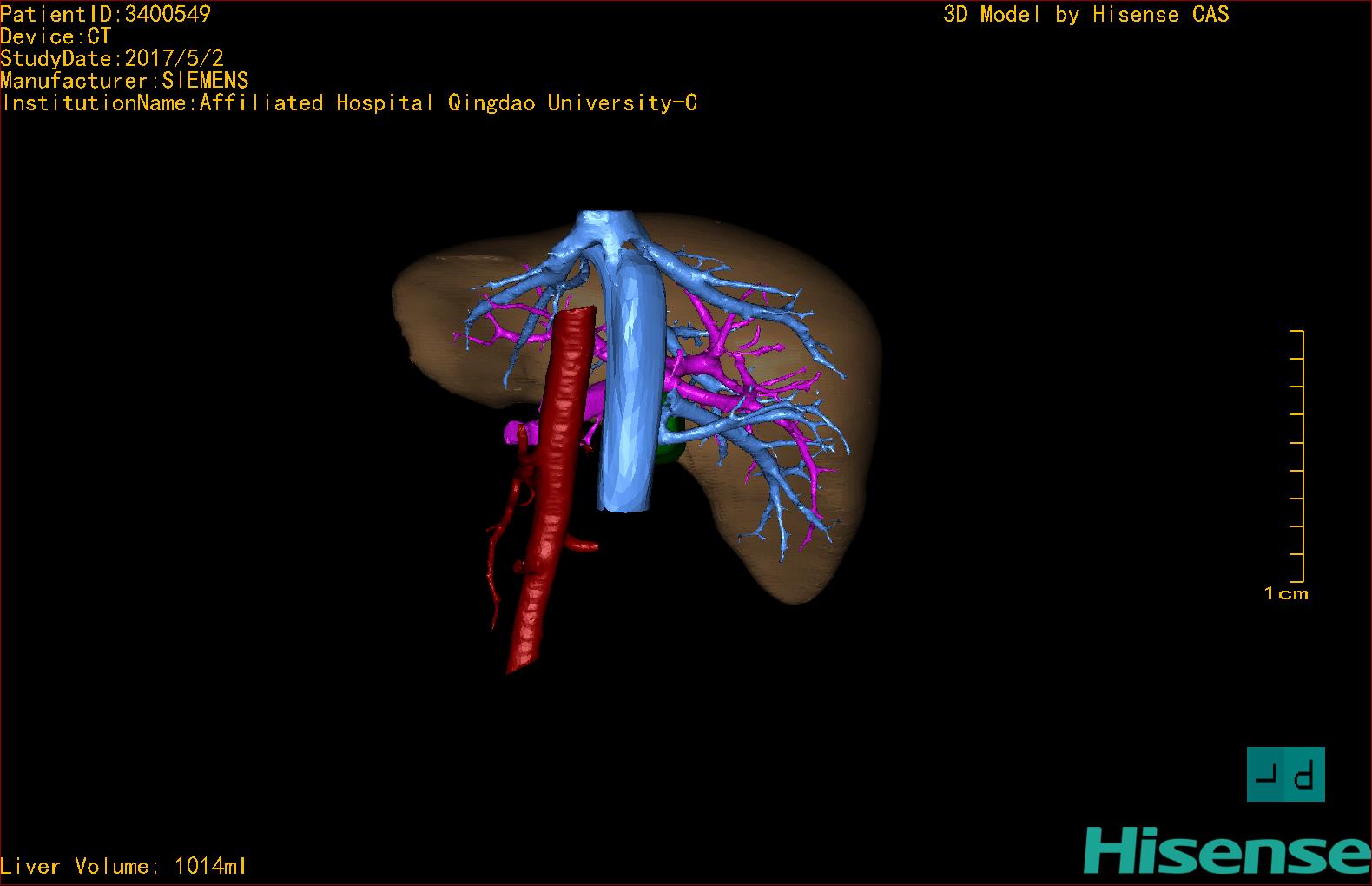This screenshot has height=886, width=1372.
Task: Click the Device:CT label
Action: pyautogui.click(x=56, y=36)
